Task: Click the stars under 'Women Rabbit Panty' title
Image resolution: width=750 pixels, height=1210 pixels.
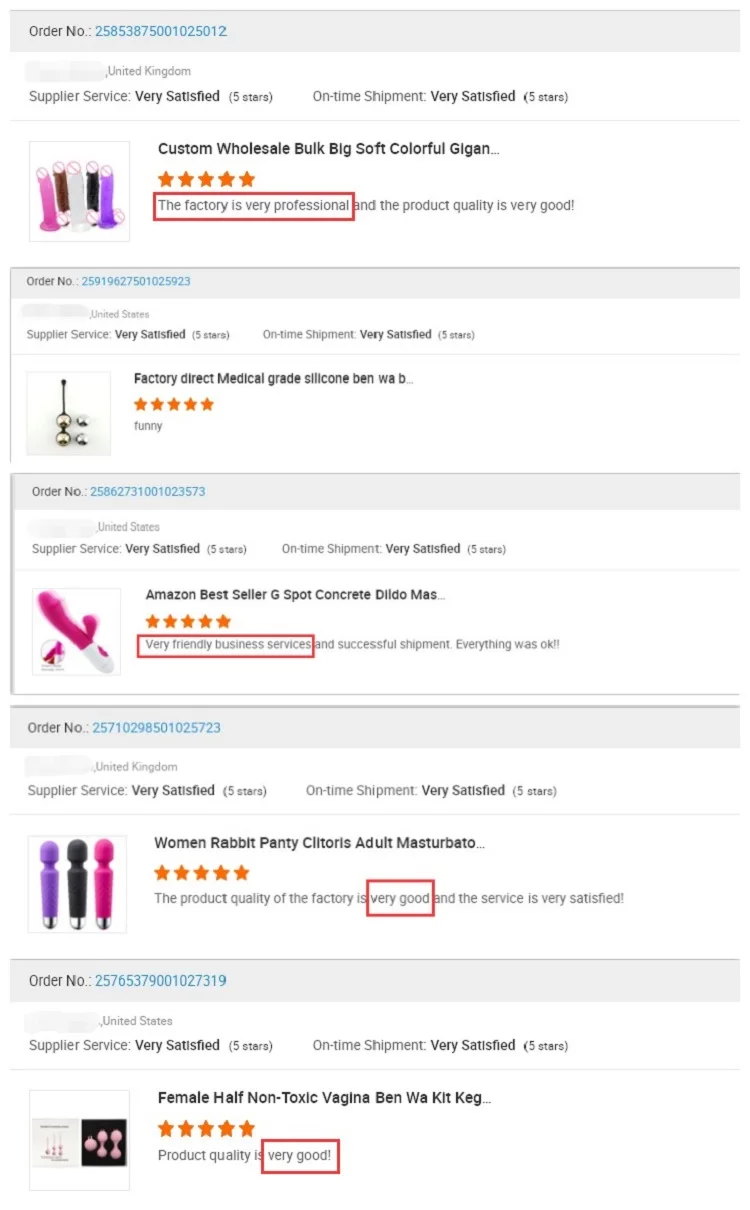Action: [202, 873]
